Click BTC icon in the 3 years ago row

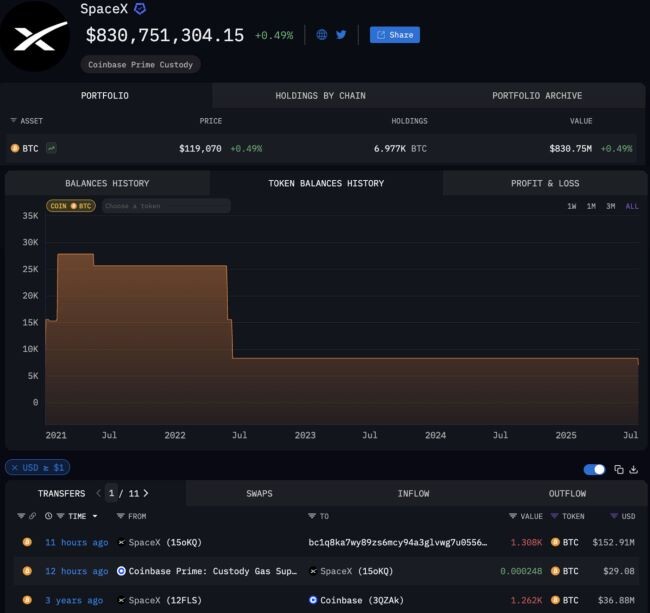pyautogui.click(x=27, y=600)
